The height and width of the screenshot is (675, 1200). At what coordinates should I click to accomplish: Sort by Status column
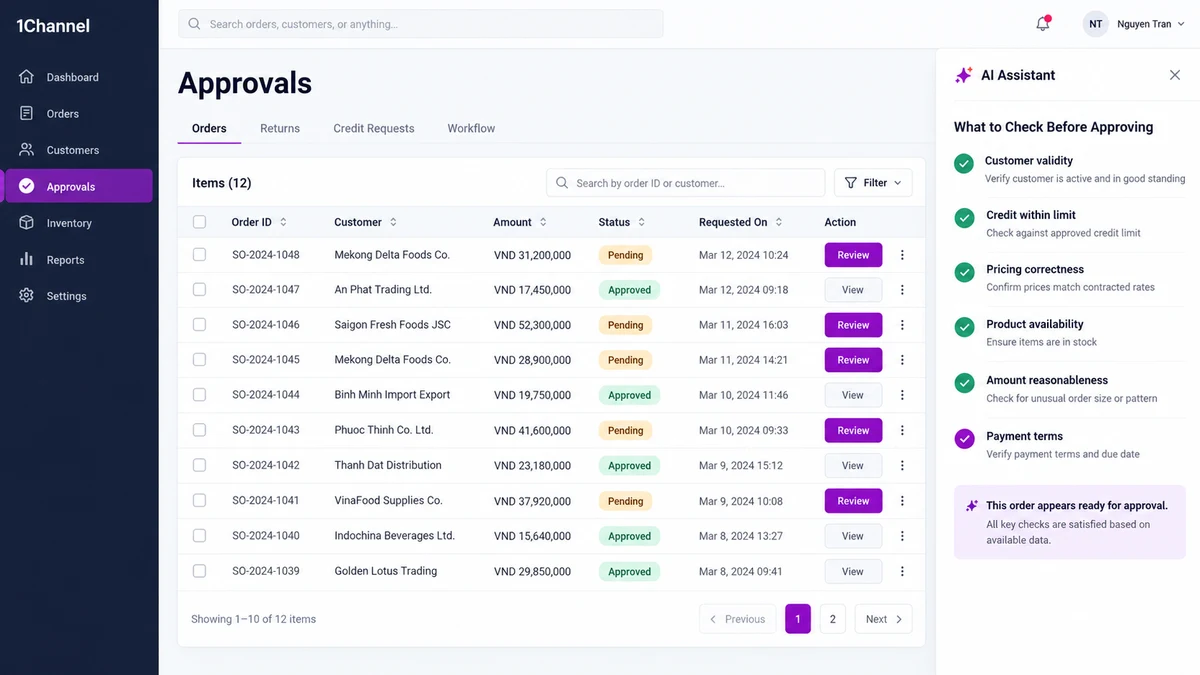[x=641, y=222]
